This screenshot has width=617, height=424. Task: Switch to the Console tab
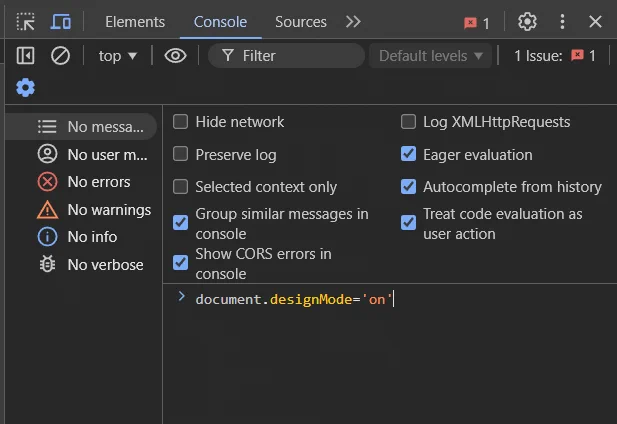(220, 22)
